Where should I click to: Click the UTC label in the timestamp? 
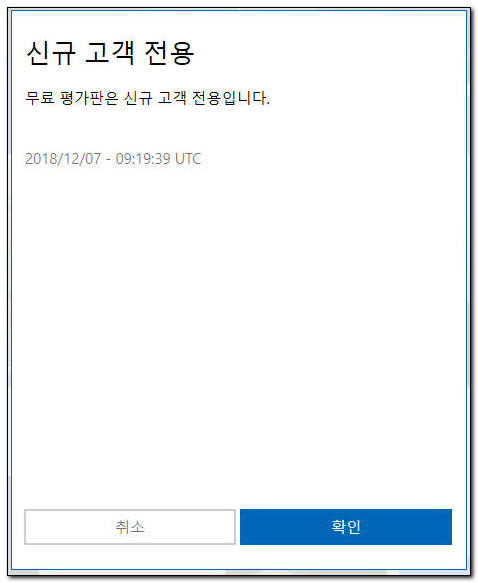click(x=188, y=159)
